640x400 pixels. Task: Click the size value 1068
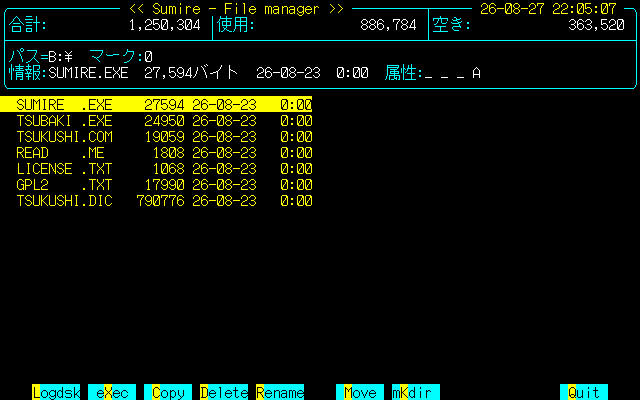168,169
